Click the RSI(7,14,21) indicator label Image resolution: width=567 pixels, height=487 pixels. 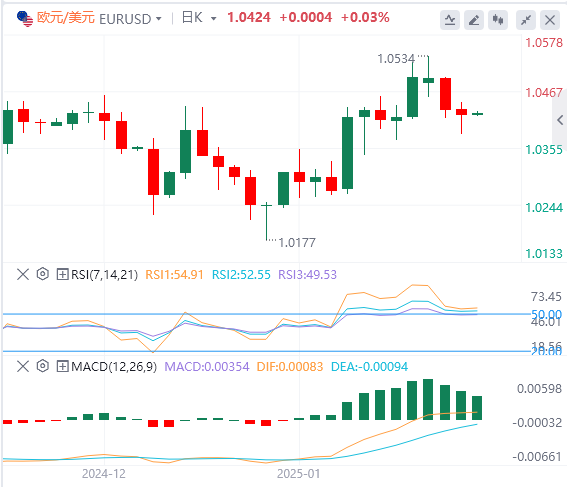point(105,274)
